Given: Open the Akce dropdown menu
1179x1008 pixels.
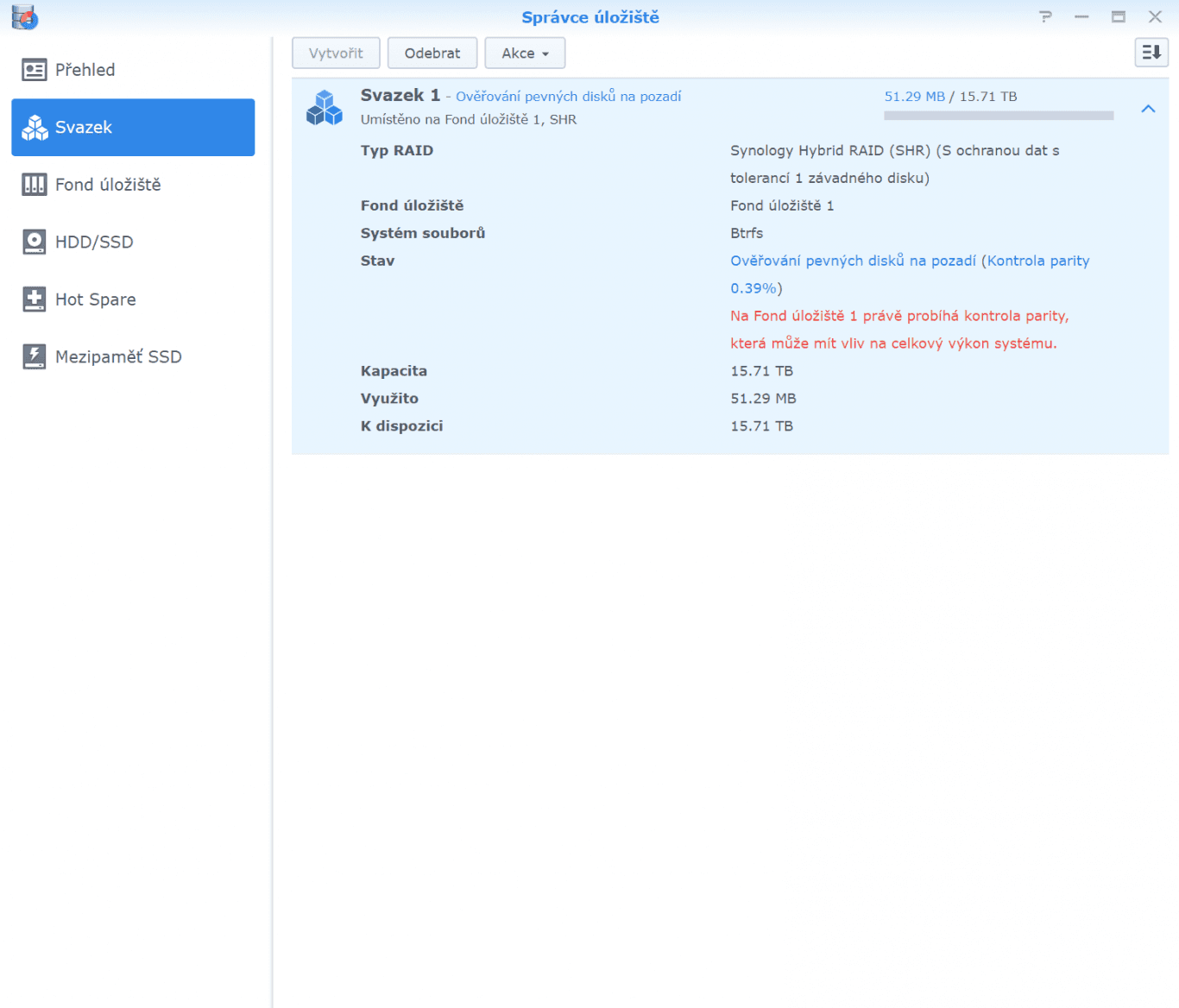Looking at the screenshot, I should (525, 53).
